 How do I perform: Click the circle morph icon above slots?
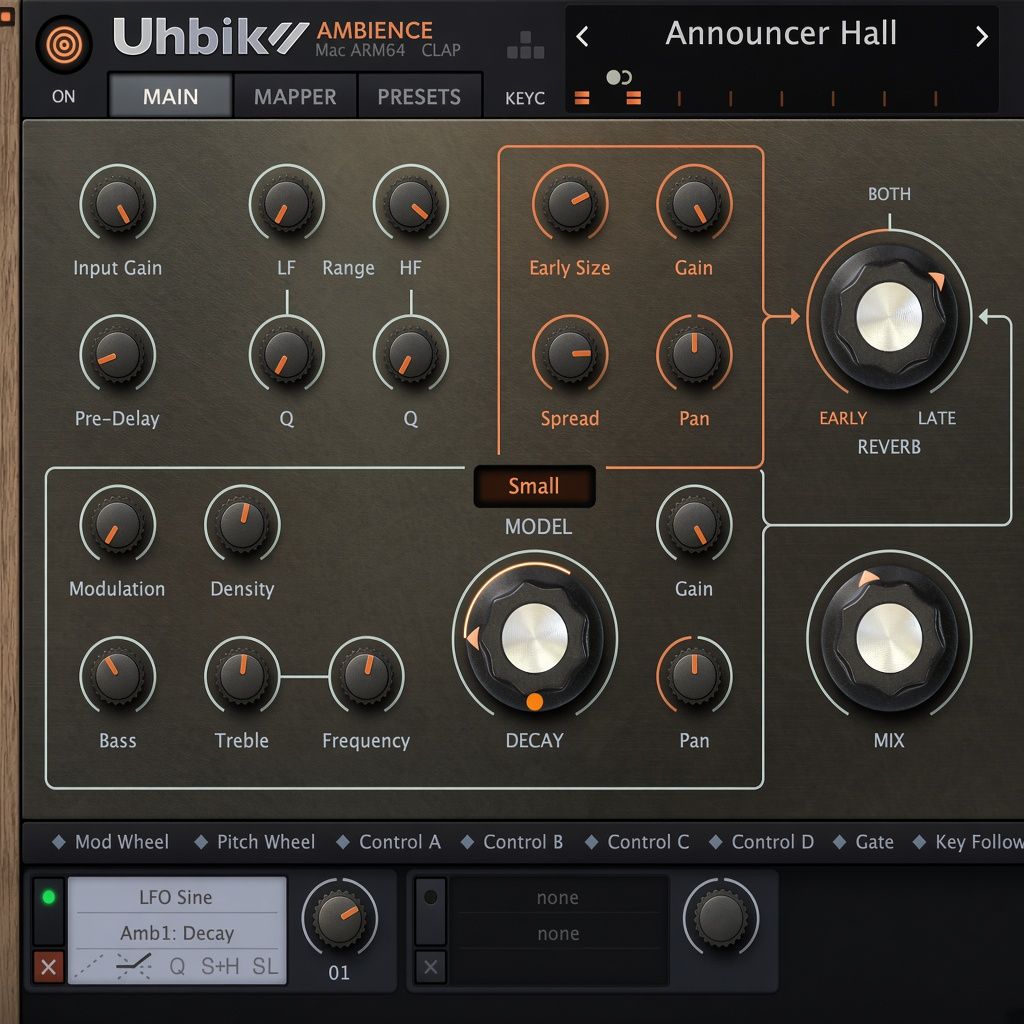click(x=619, y=77)
